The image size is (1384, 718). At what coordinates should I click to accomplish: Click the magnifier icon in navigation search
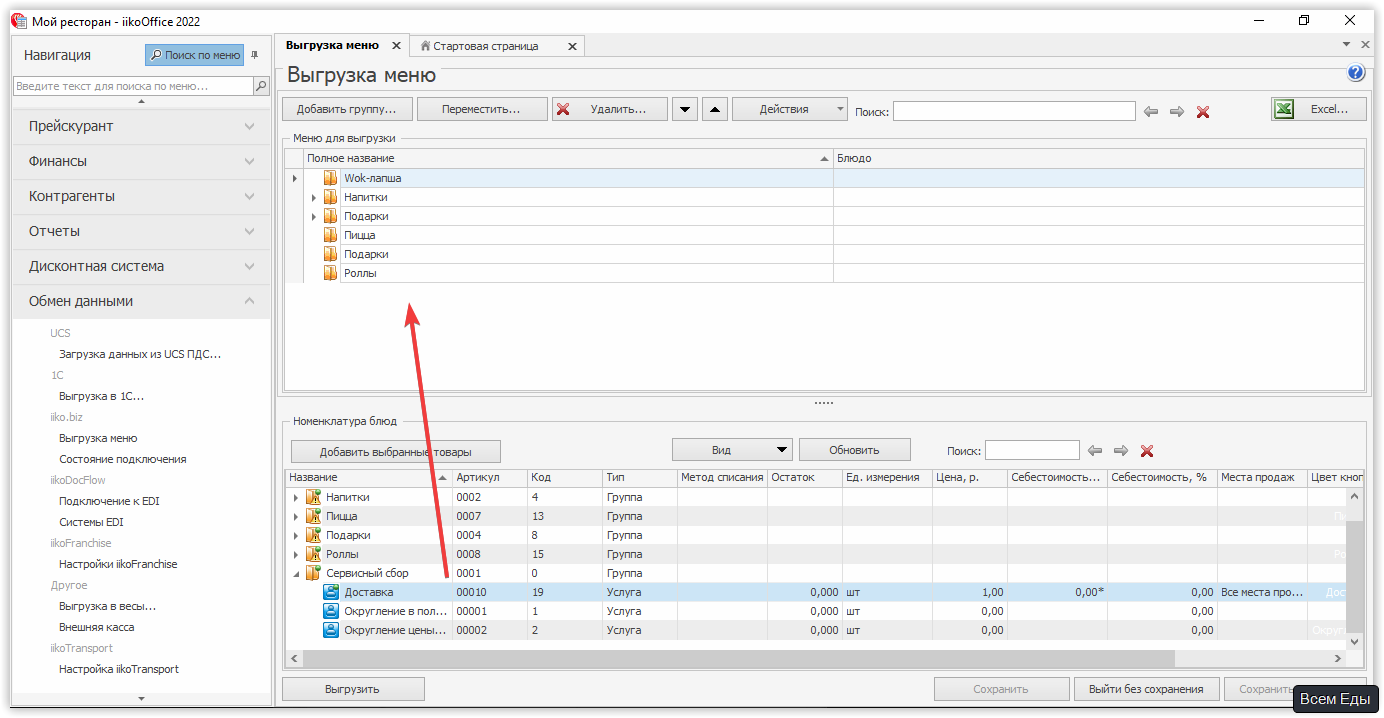261,87
